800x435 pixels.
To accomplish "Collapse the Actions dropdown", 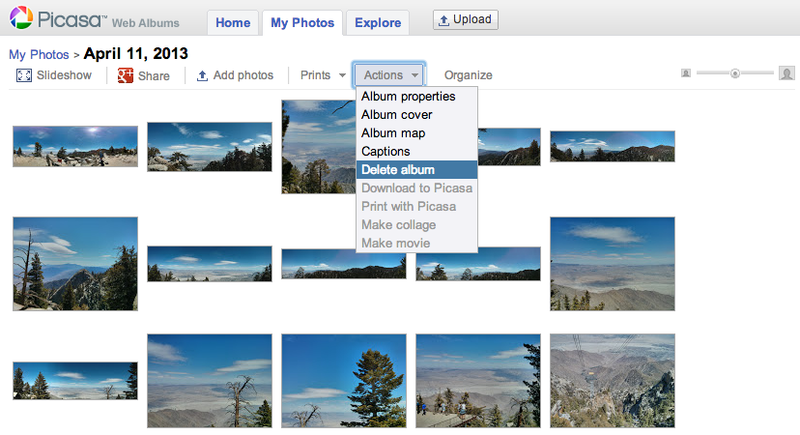I will [x=389, y=75].
